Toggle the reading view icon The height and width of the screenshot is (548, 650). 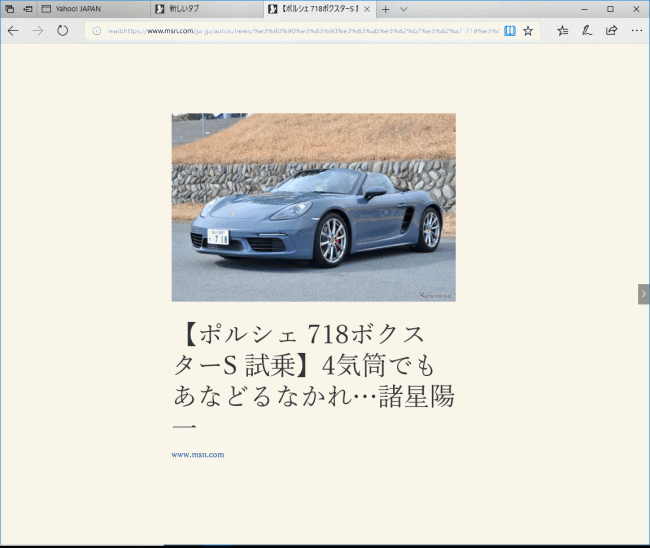pos(510,31)
